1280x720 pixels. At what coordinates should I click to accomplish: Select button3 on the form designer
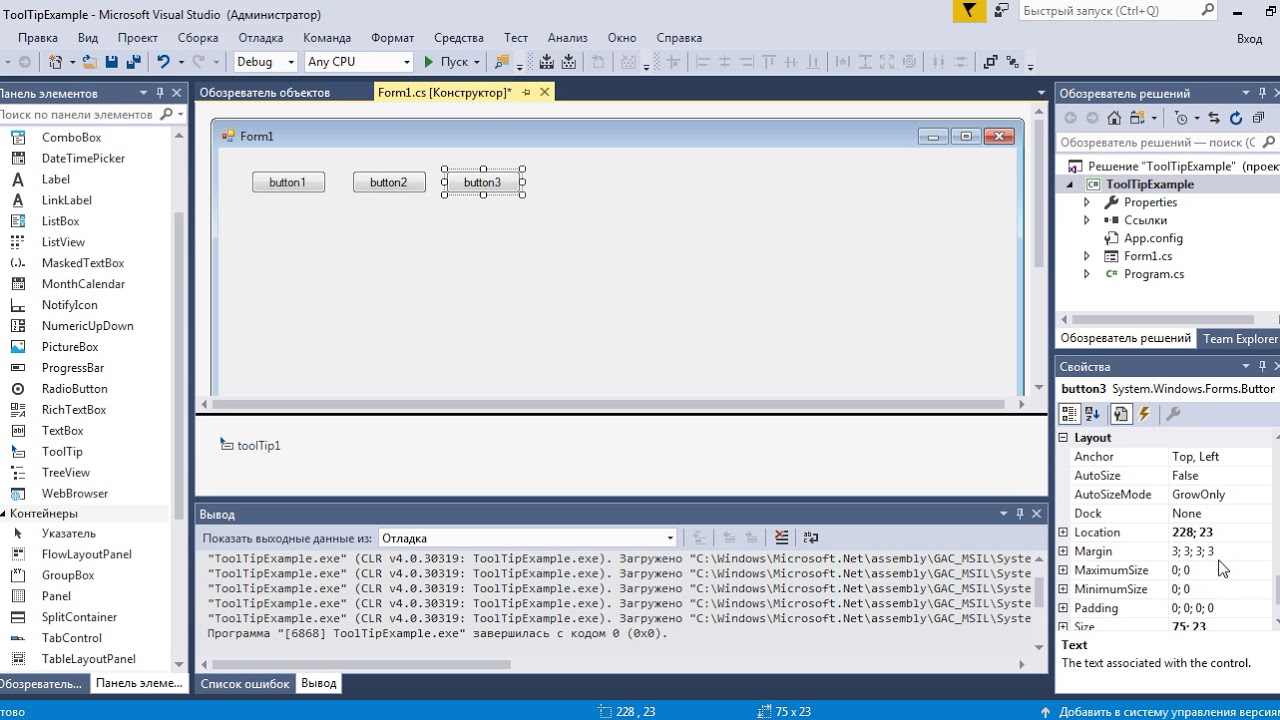[483, 182]
